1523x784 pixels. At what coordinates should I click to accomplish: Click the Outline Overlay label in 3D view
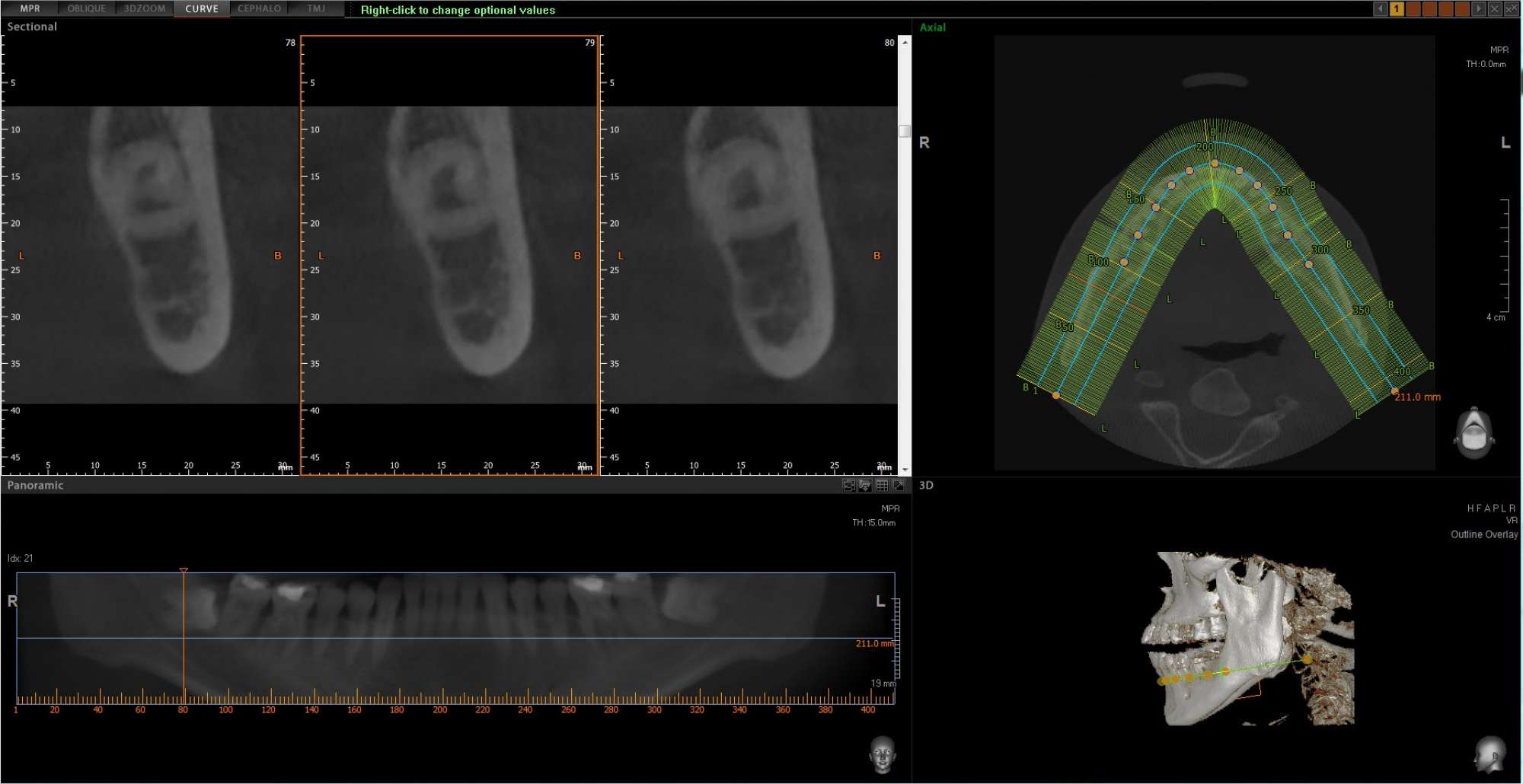click(1484, 534)
